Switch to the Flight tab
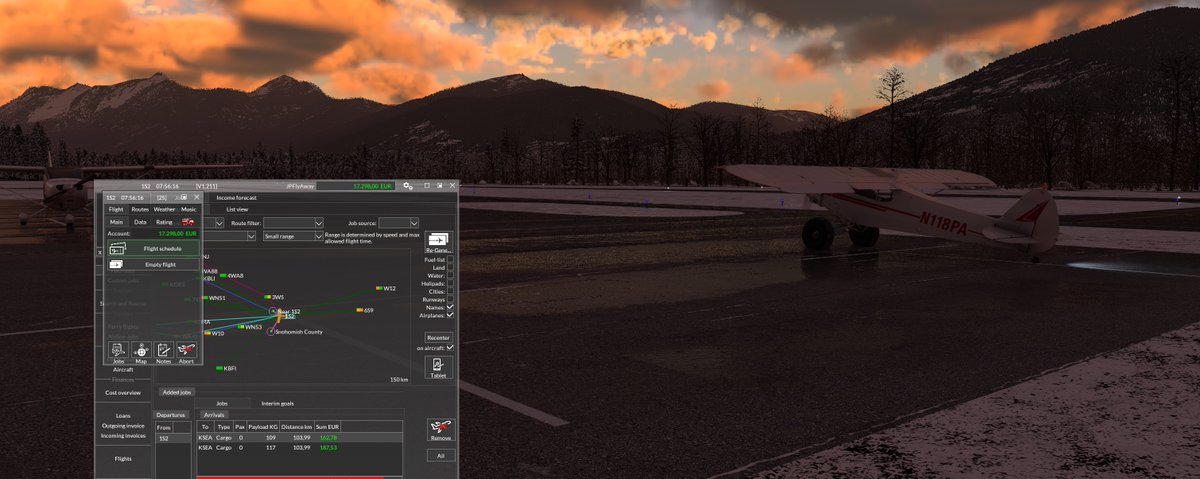 (x=116, y=209)
